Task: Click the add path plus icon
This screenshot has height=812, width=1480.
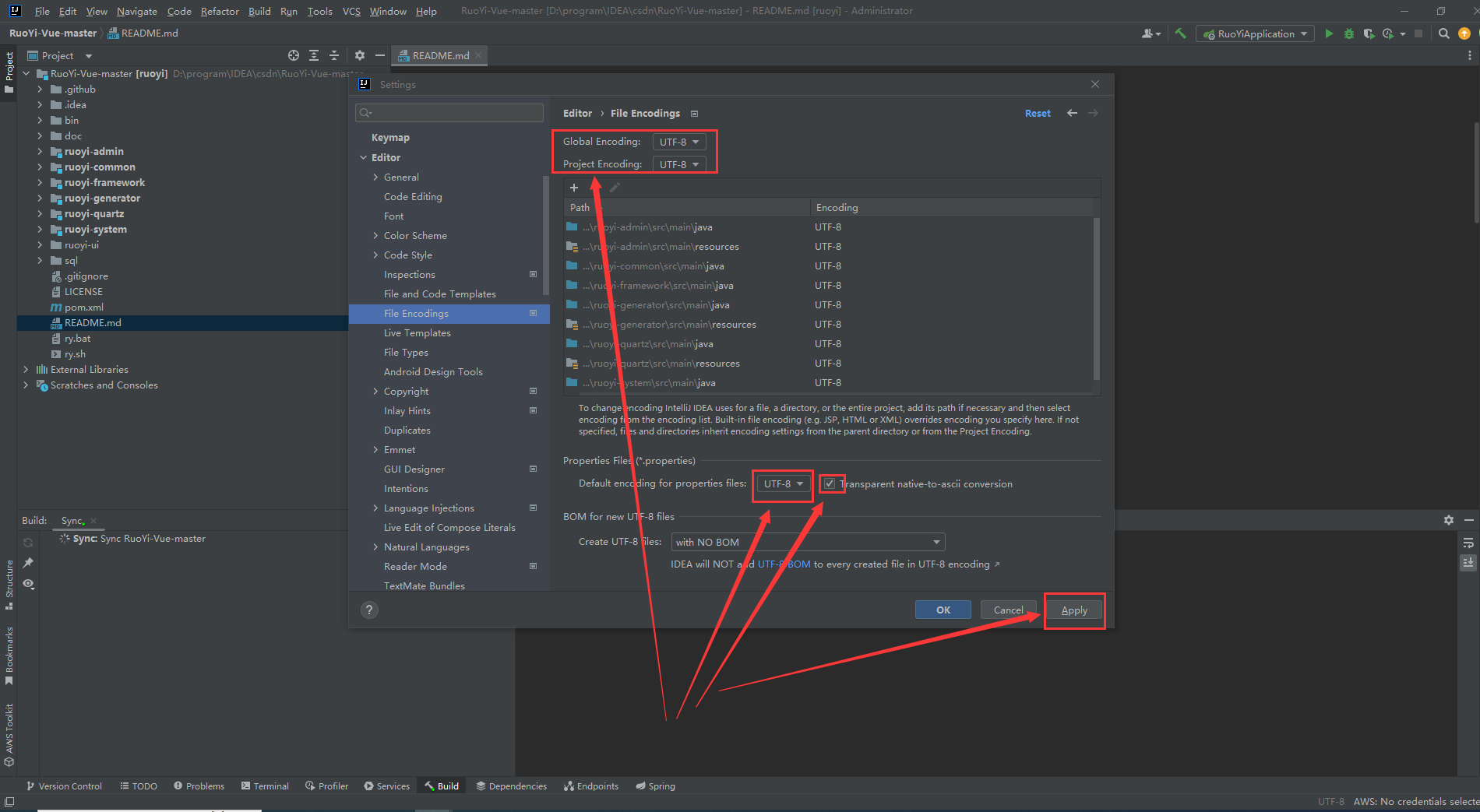Action: 574,188
